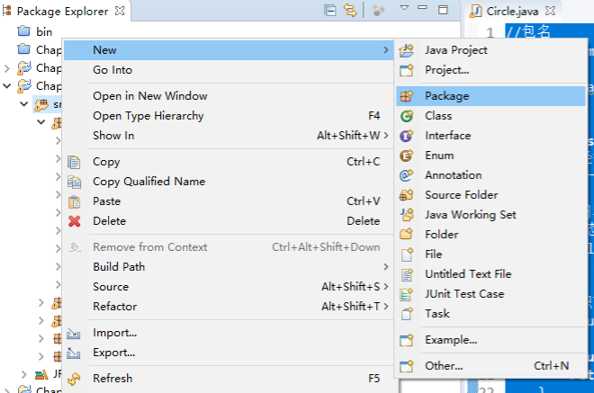Expand the Build Path submenu arrow
Viewport: 594px width, 393px height.
pos(386,267)
